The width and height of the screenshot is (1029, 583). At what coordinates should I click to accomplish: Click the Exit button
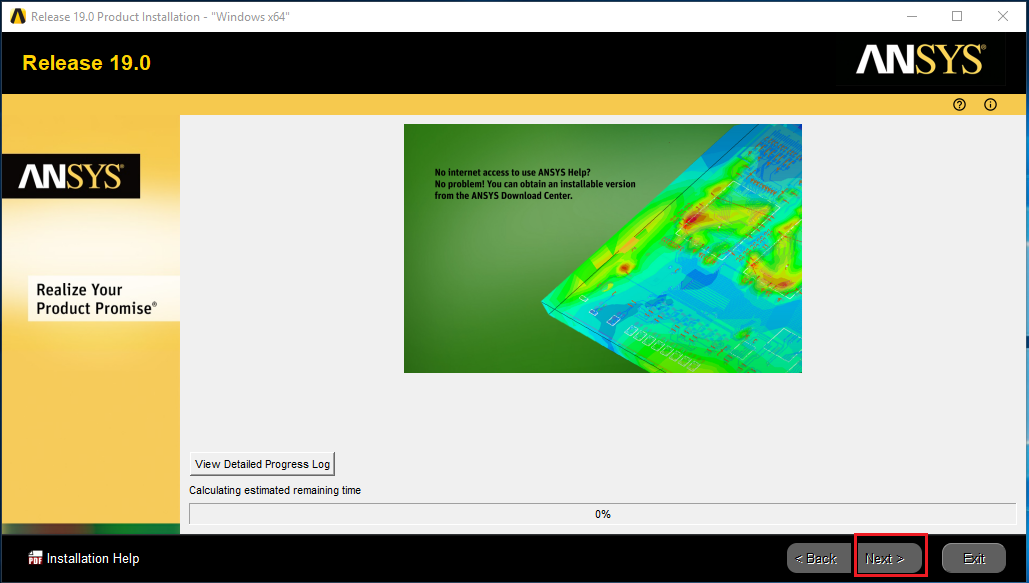tap(974, 559)
